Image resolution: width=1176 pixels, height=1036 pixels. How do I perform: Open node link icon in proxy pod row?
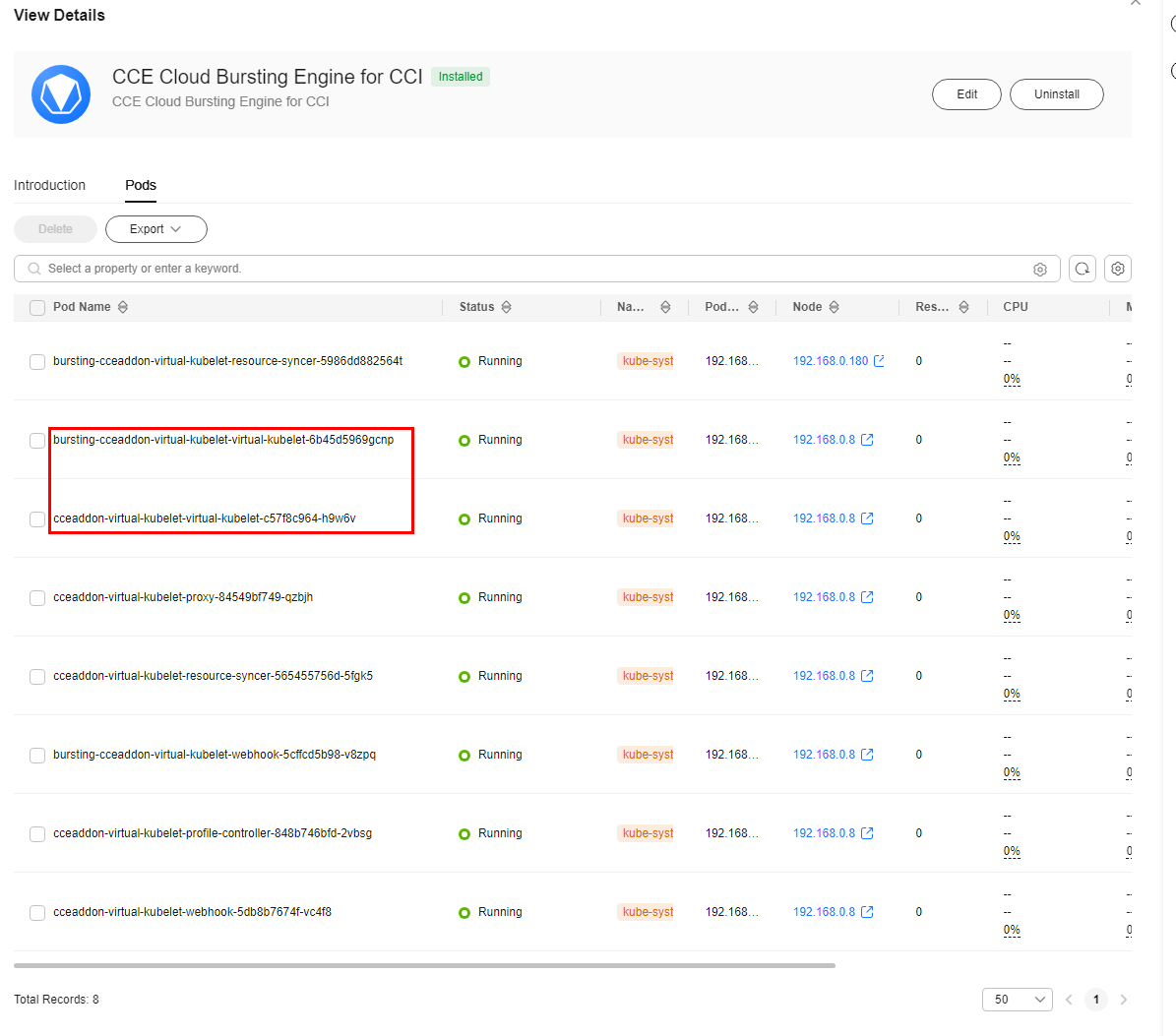click(x=867, y=597)
